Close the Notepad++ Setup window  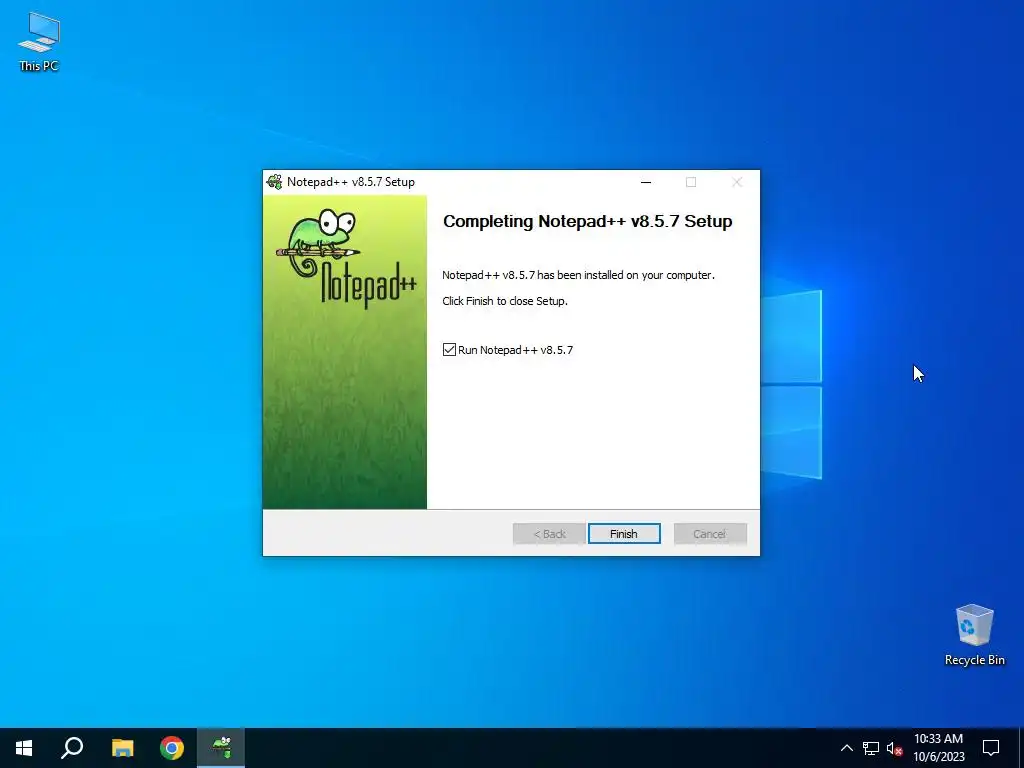tap(737, 182)
